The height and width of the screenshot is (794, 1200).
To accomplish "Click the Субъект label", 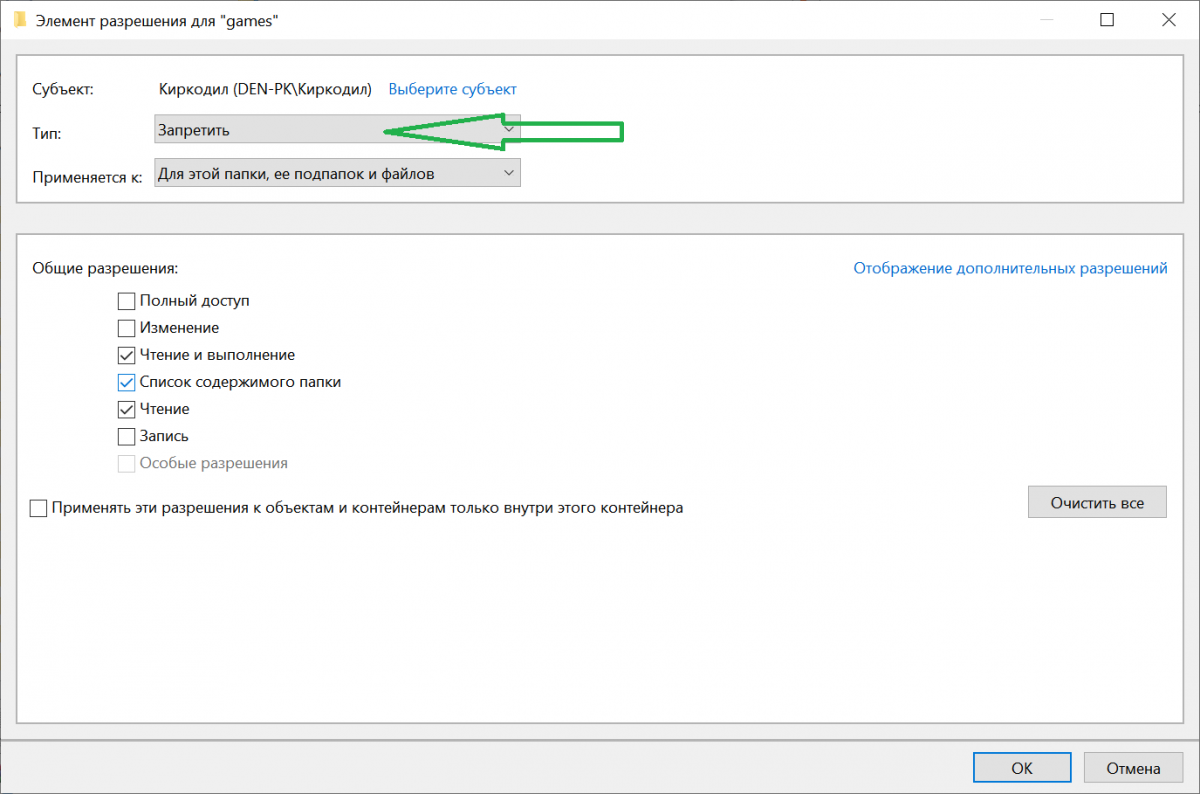I will coord(62,89).
